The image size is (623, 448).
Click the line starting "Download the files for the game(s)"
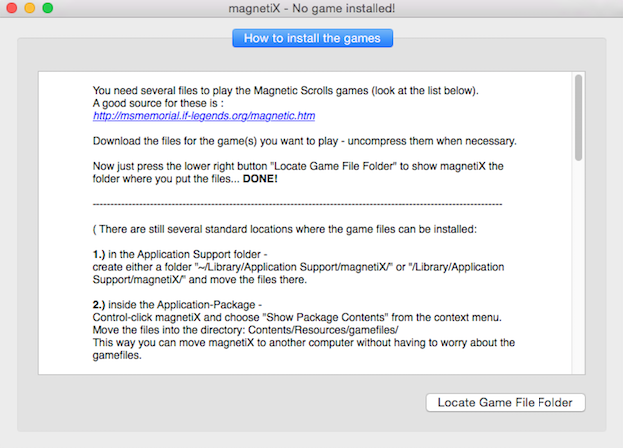[x=305, y=141]
